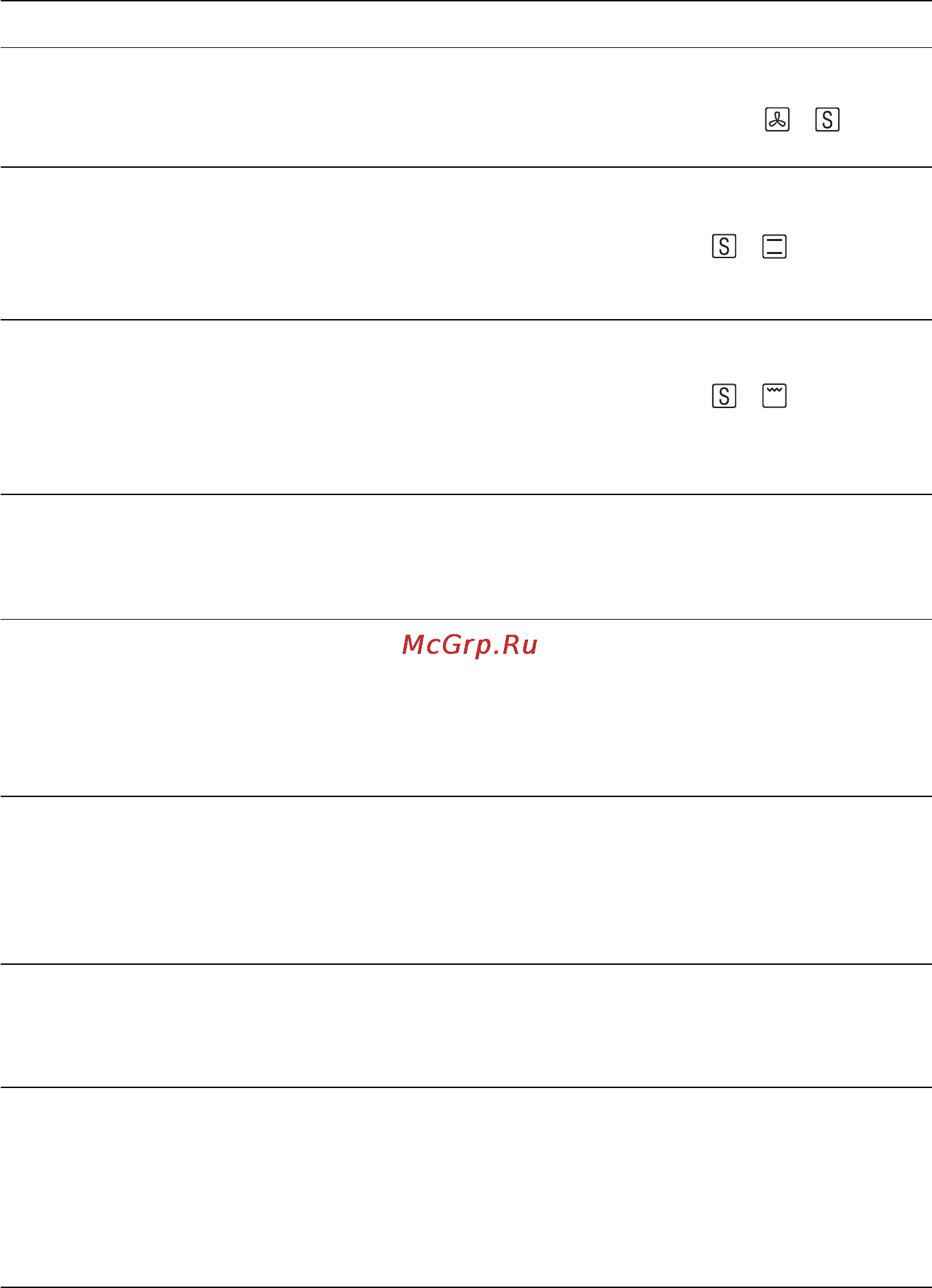Click the grill zigzag heating symbol

click(x=774, y=396)
